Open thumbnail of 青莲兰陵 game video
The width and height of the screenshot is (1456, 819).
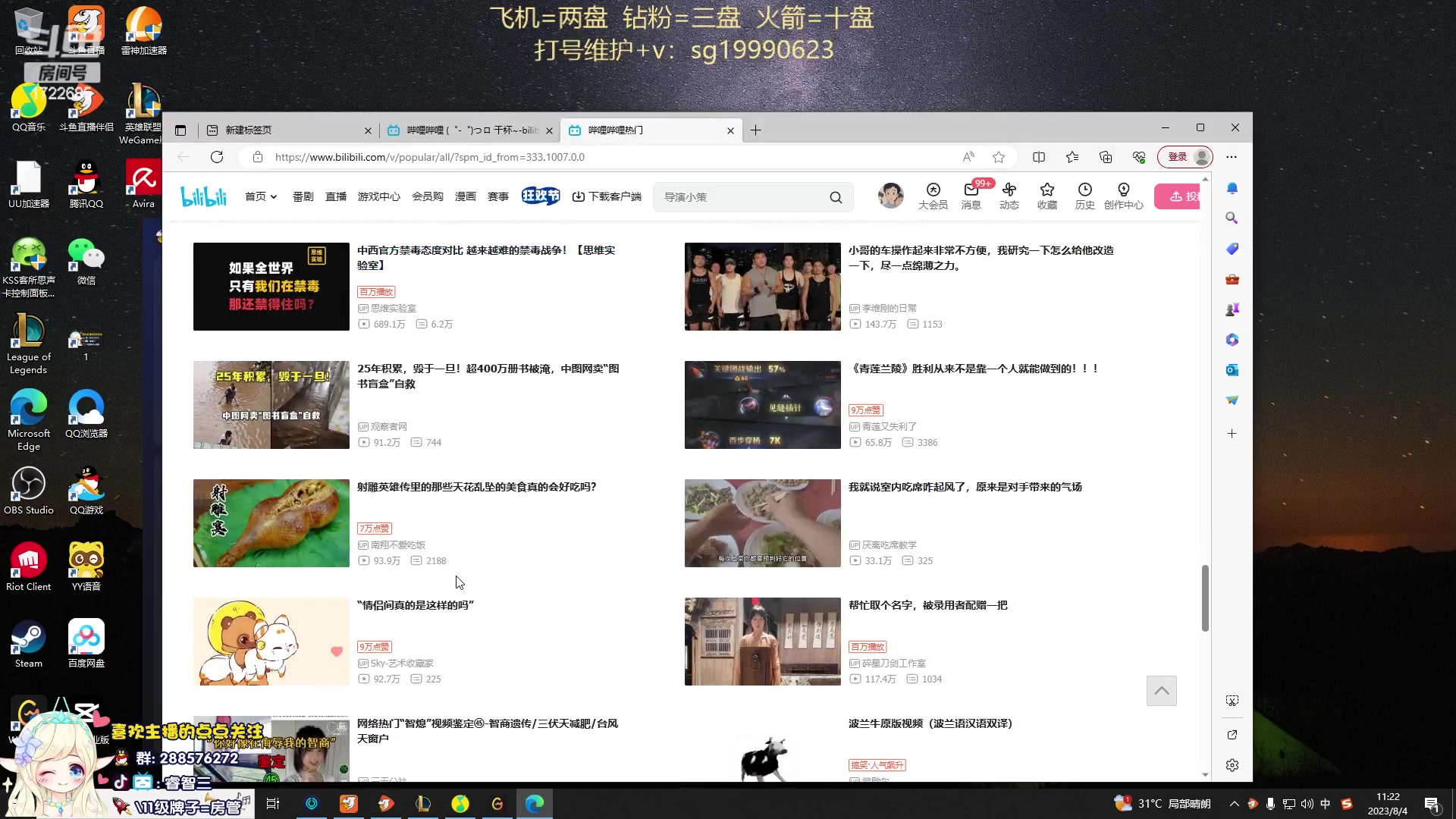[763, 405]
